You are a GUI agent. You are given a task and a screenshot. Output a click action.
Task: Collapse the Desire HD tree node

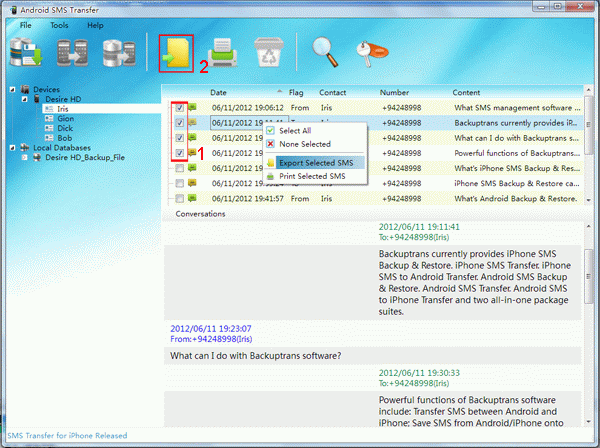click(24, 99)
